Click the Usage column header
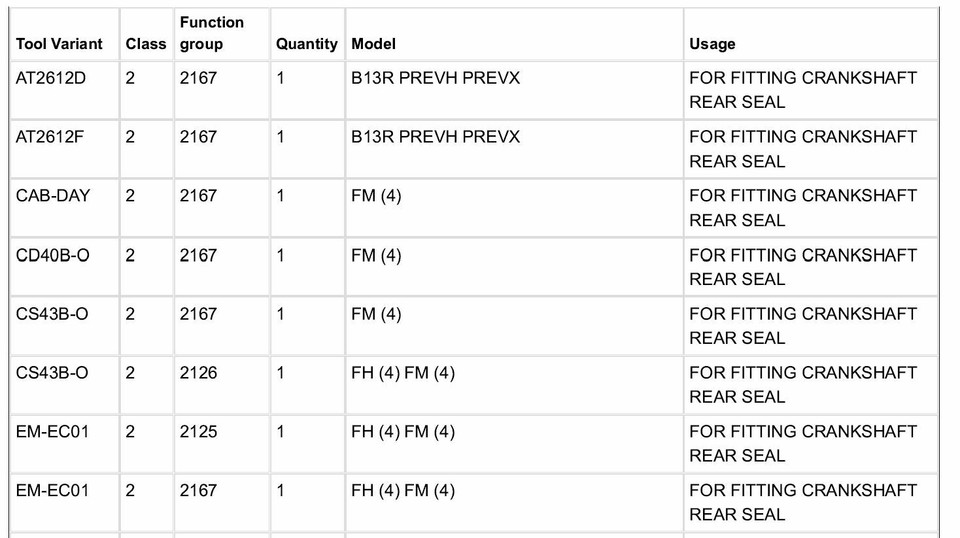 [712, 44]
